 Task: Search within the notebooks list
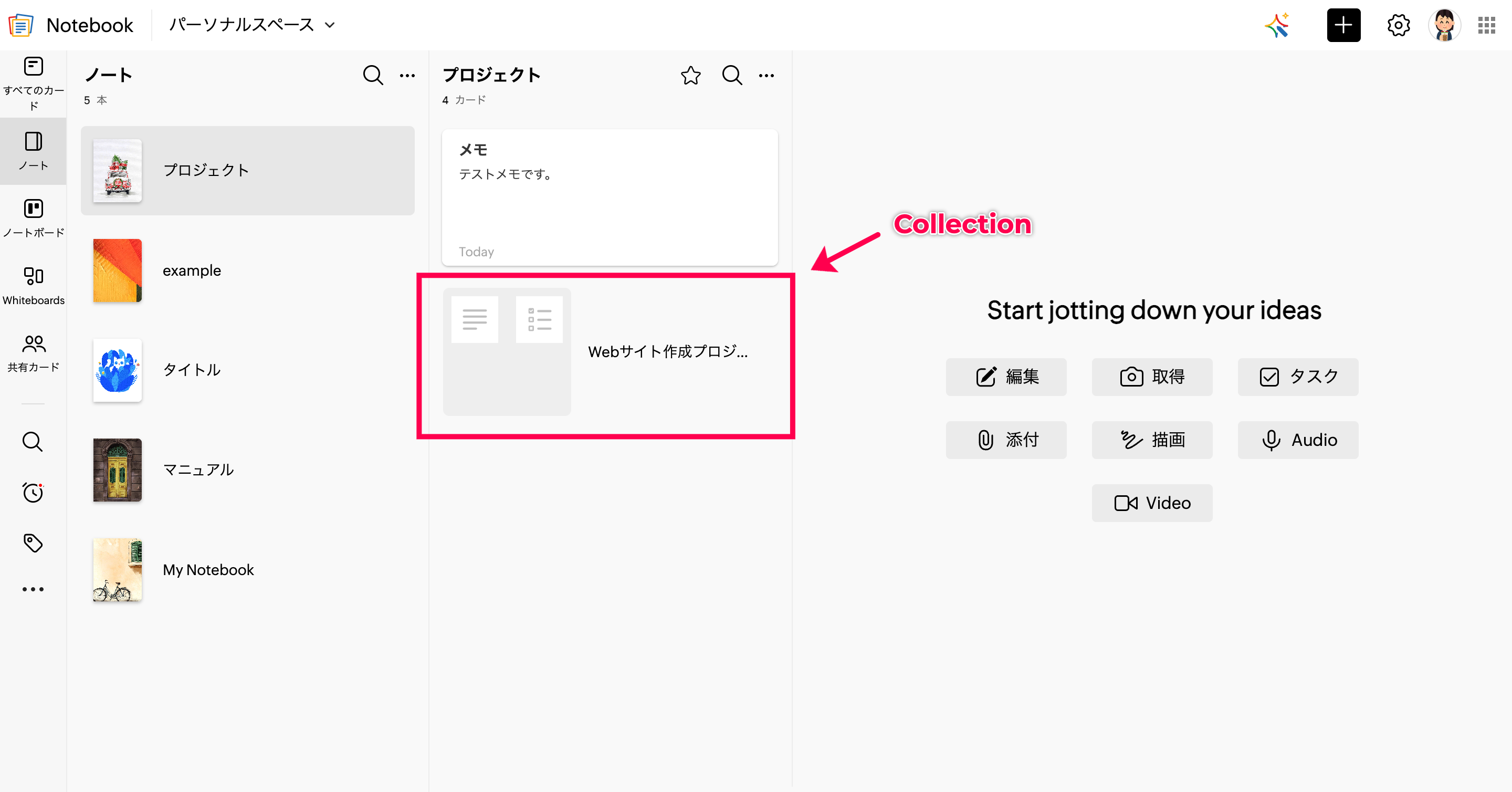(373, 75)
